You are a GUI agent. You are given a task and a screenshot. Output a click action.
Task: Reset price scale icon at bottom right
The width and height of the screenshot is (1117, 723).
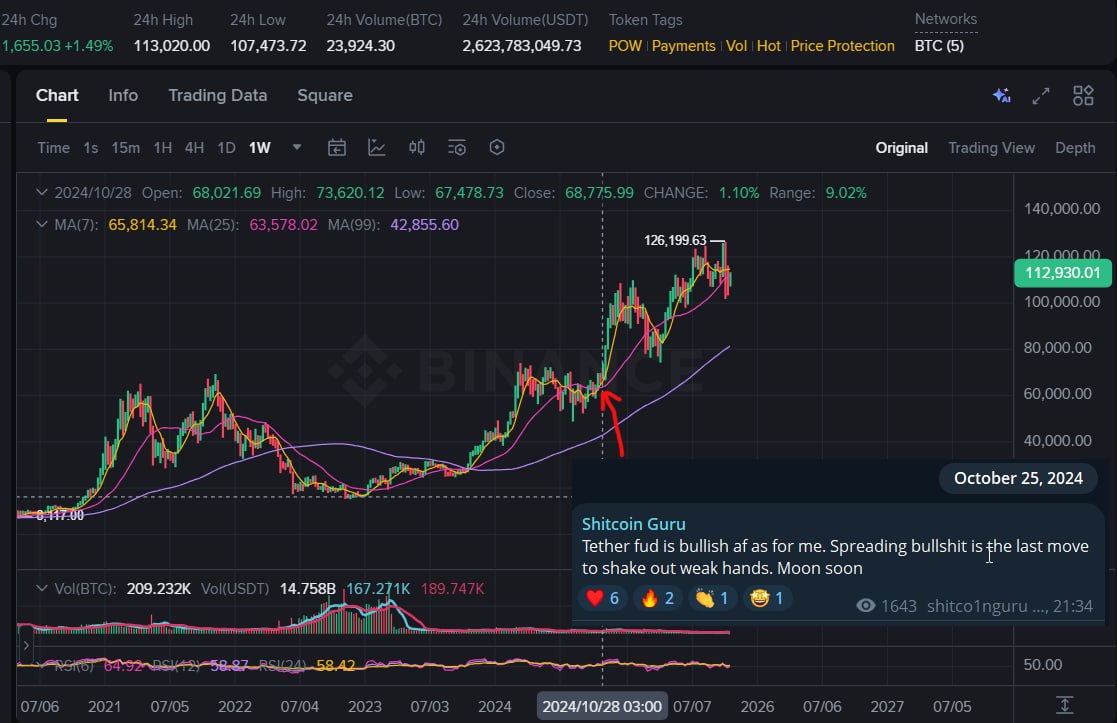coord(1065,705)
